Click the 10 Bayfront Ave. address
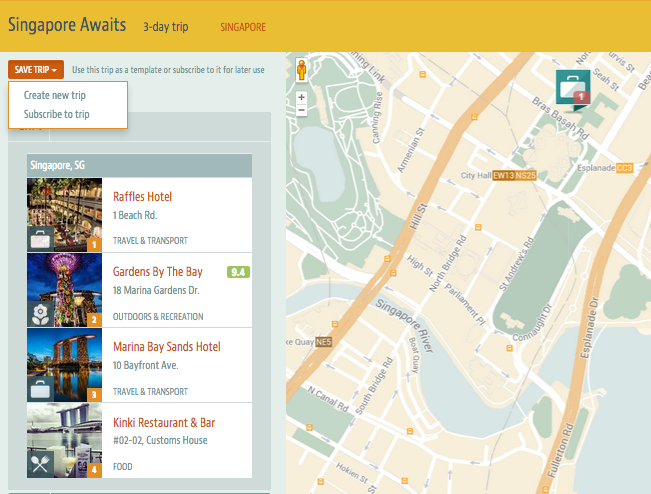The height and width of the screenshot is (494, 651). tap(145, 365)
